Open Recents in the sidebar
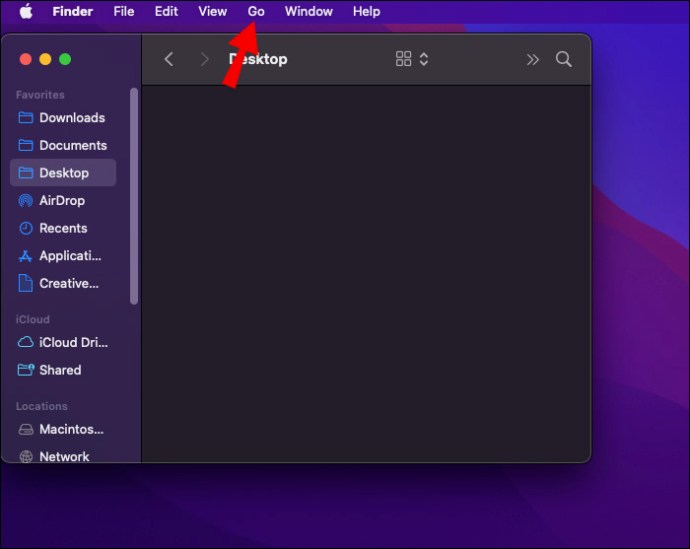 [x=63, y=228]
